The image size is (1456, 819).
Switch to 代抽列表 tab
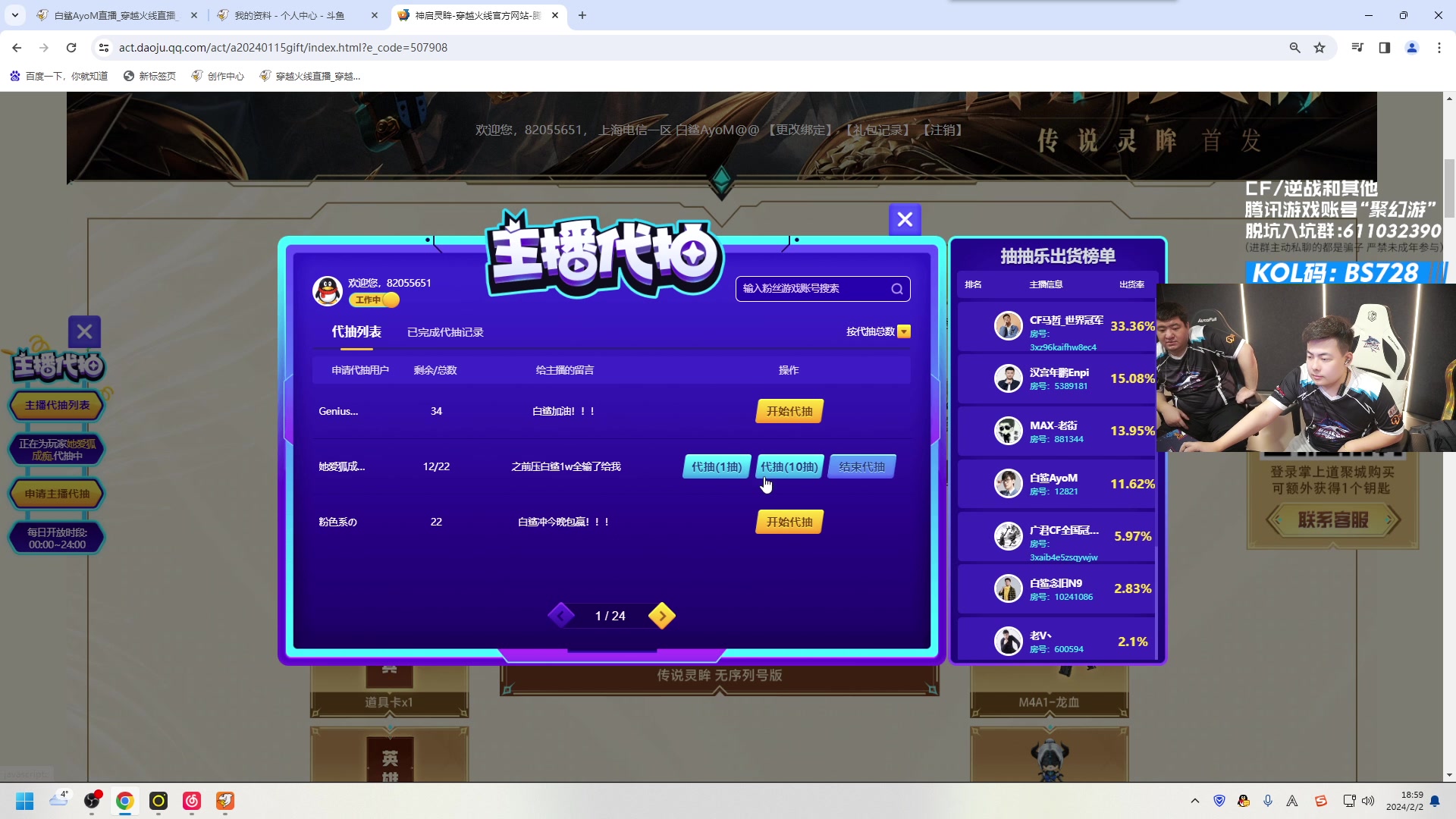coord(356,332)
